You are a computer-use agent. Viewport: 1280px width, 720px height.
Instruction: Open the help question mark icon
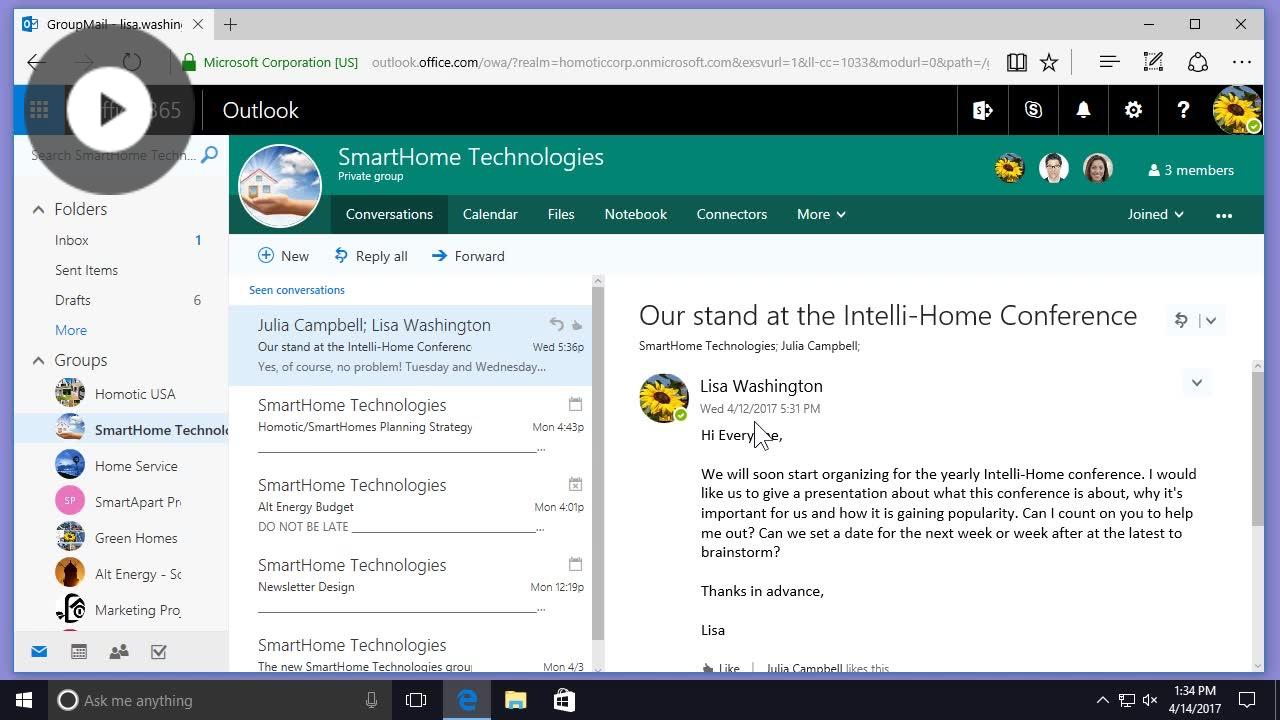[1183, 110]
